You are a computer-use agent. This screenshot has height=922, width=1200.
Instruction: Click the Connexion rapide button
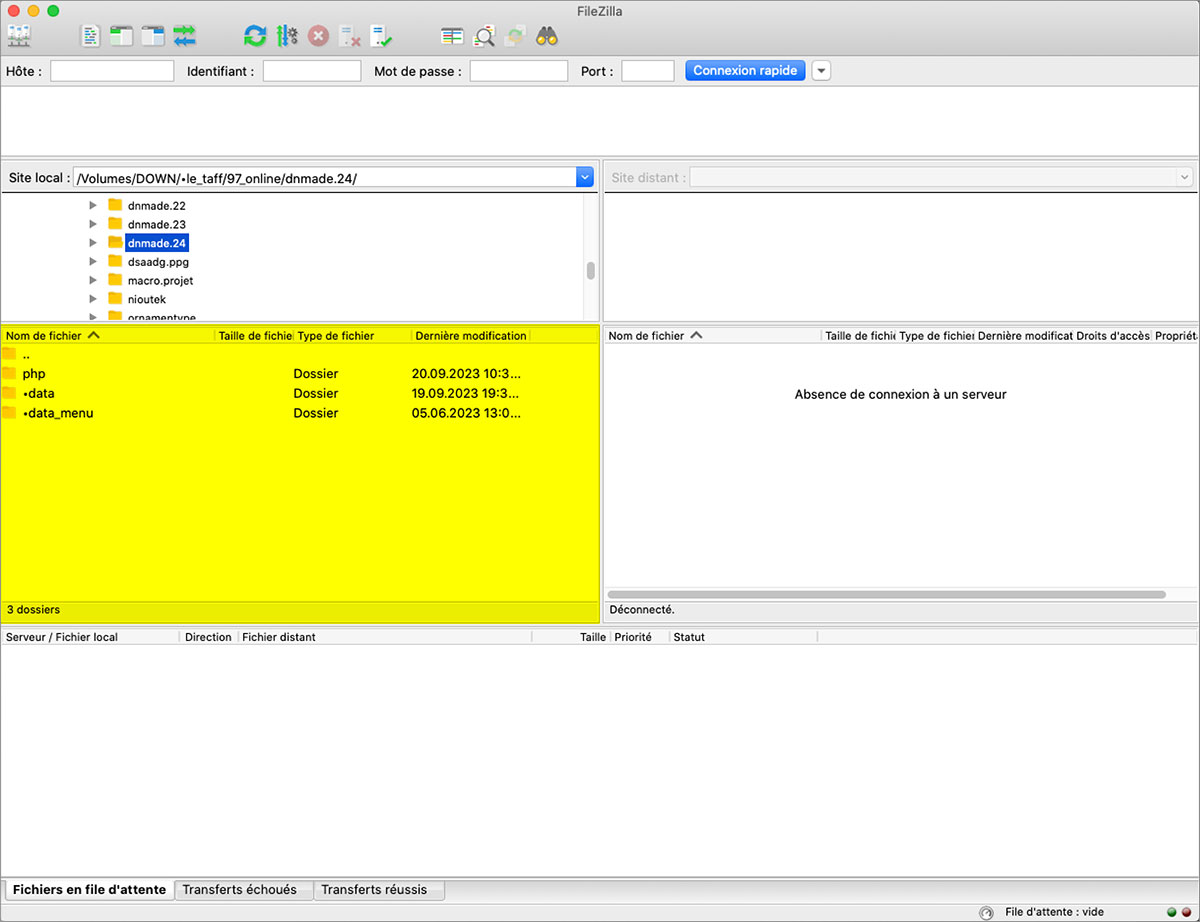click(x=745, y=71)
